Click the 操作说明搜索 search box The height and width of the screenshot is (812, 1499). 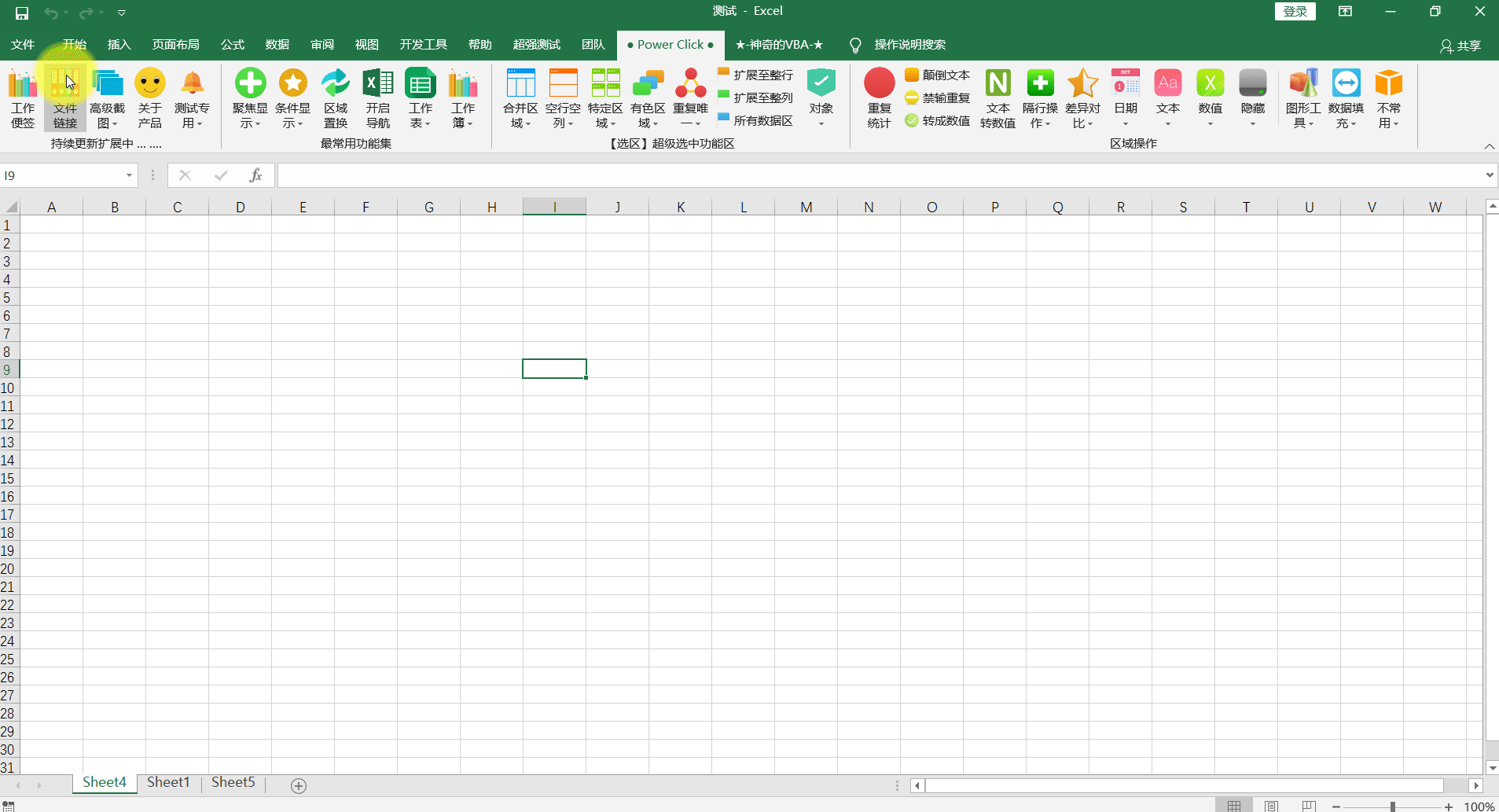(909, 45)
